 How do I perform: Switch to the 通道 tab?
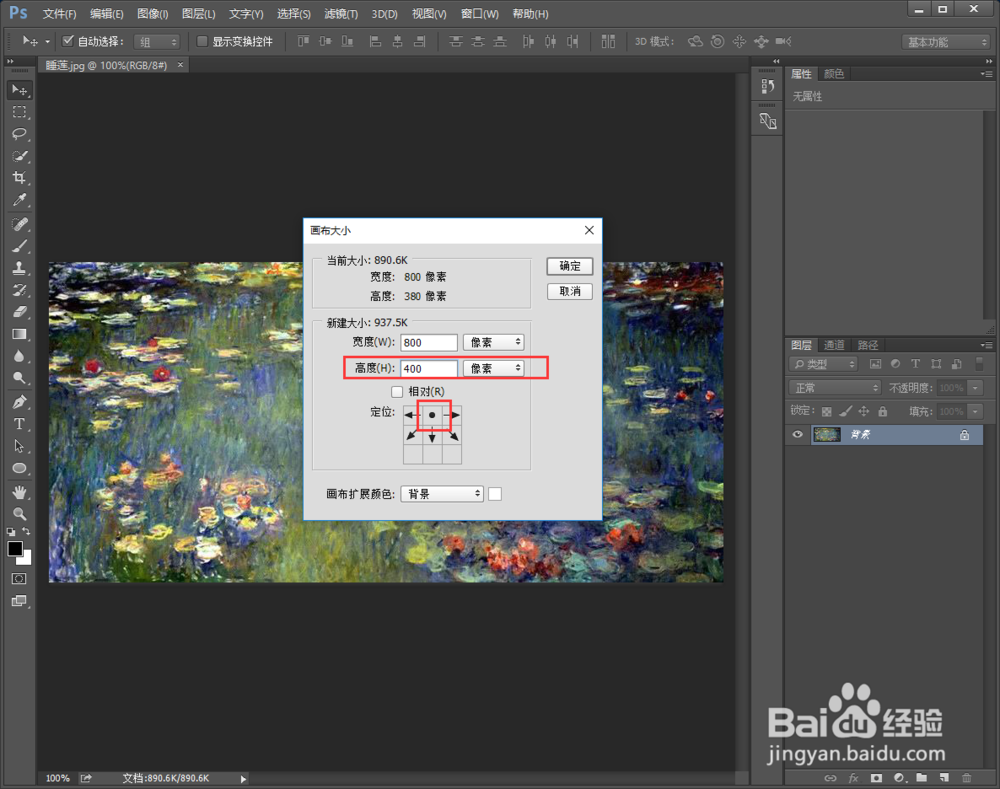point(834,345)
